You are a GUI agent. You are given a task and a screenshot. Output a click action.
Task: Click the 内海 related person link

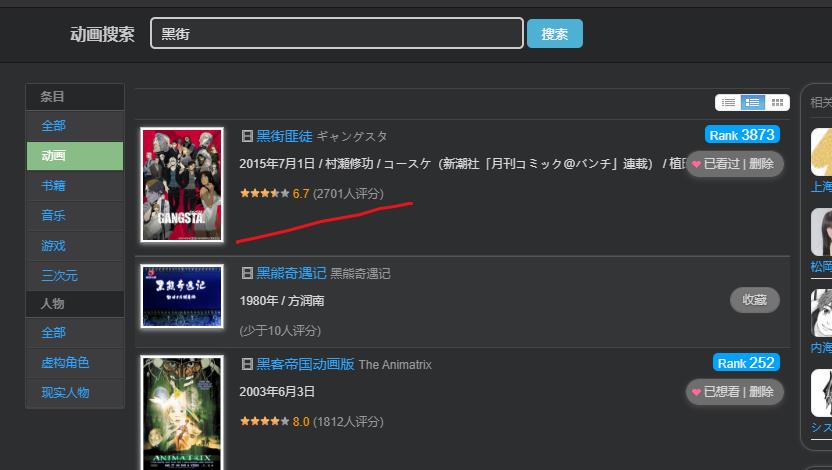tap(821, 348)
